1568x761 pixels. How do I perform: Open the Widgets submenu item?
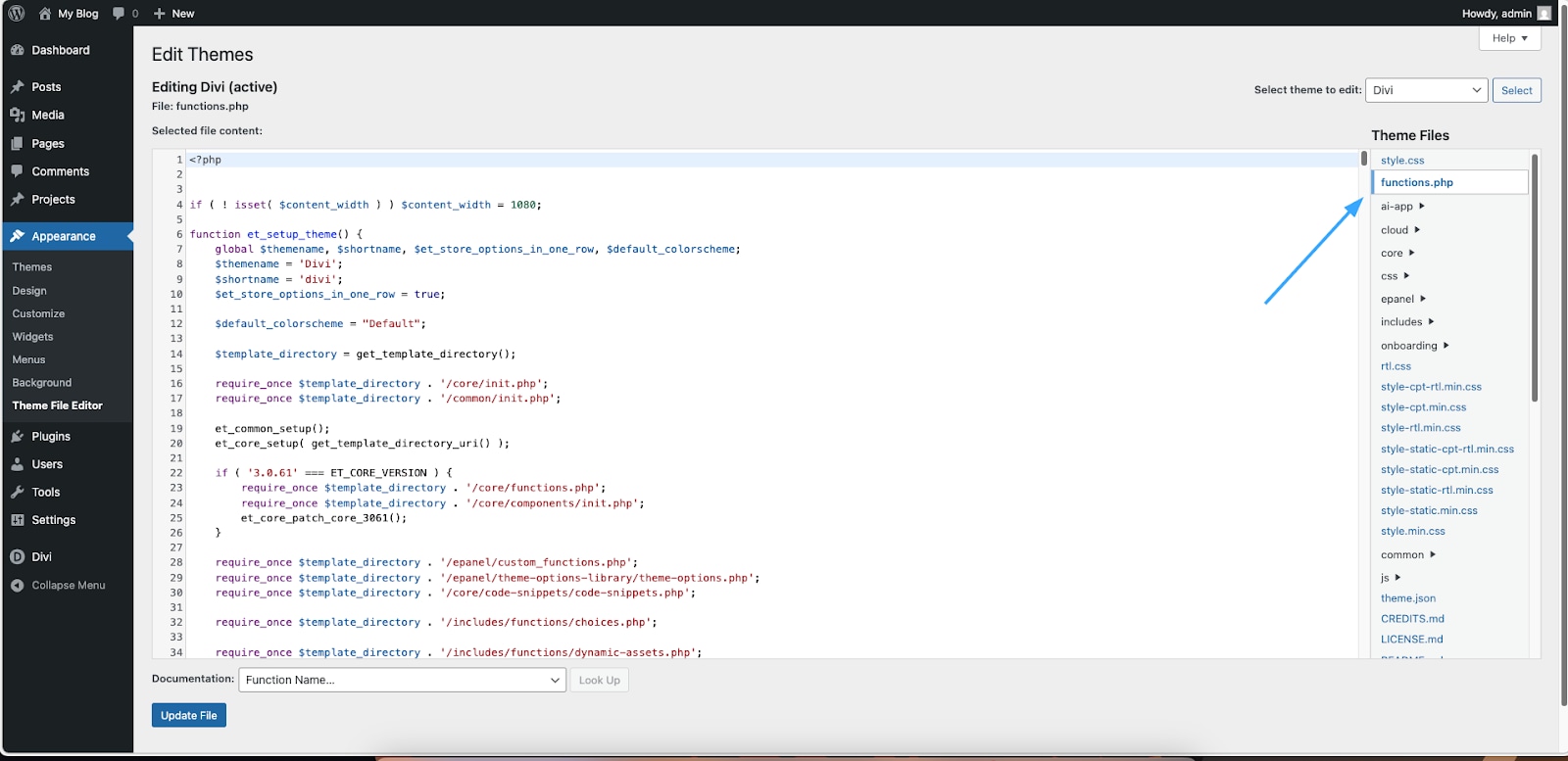click(x=32, y=337)
